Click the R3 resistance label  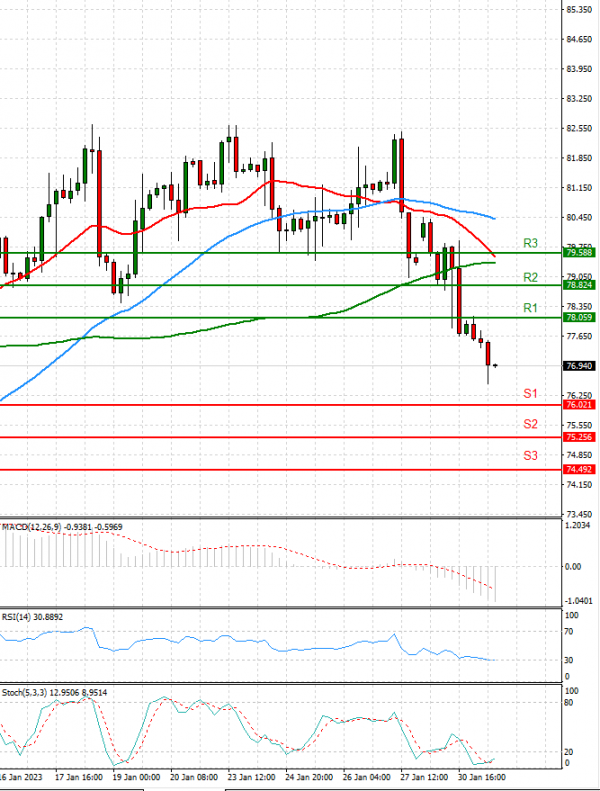point(530,244)
